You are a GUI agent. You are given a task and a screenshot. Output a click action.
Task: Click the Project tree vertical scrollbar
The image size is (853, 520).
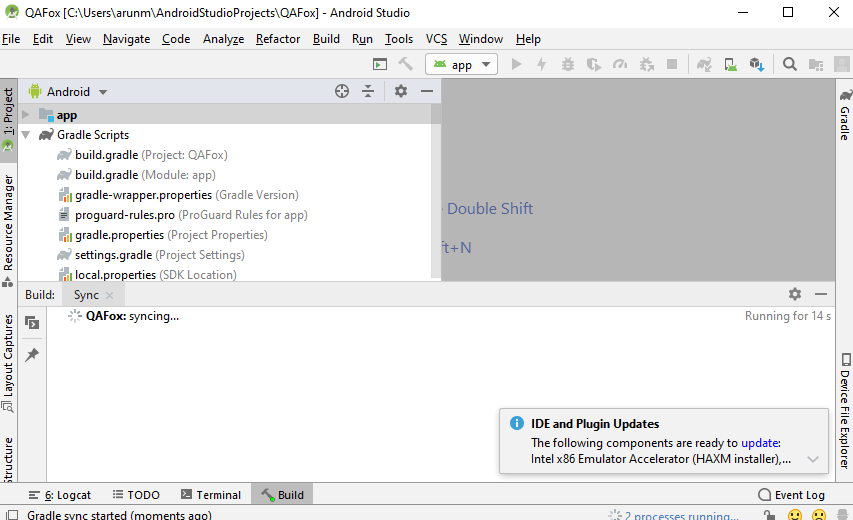click(x=436, y=191)
